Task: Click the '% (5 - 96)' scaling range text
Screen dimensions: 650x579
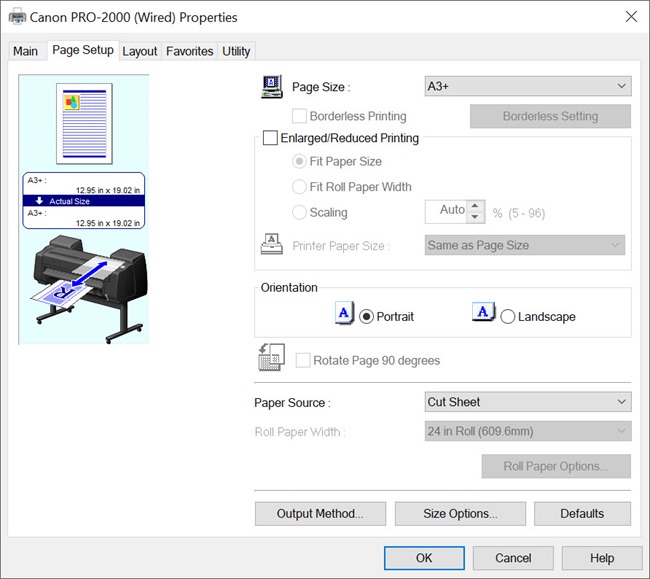Action: tap(519, 213)
